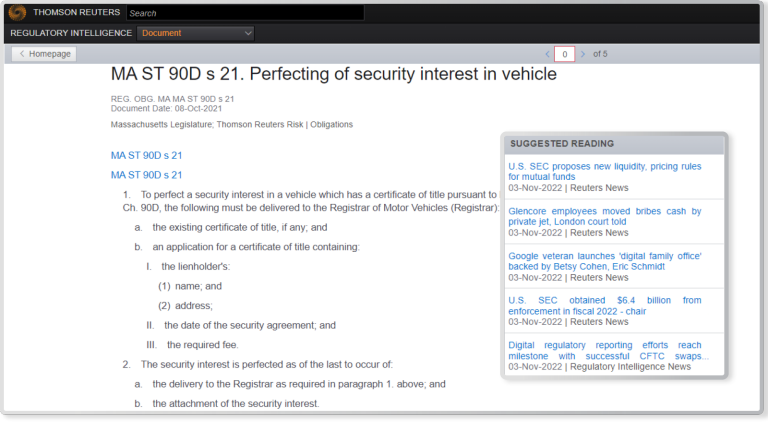Go to the previous document arrow
The image size is (768, 432).
547,54
